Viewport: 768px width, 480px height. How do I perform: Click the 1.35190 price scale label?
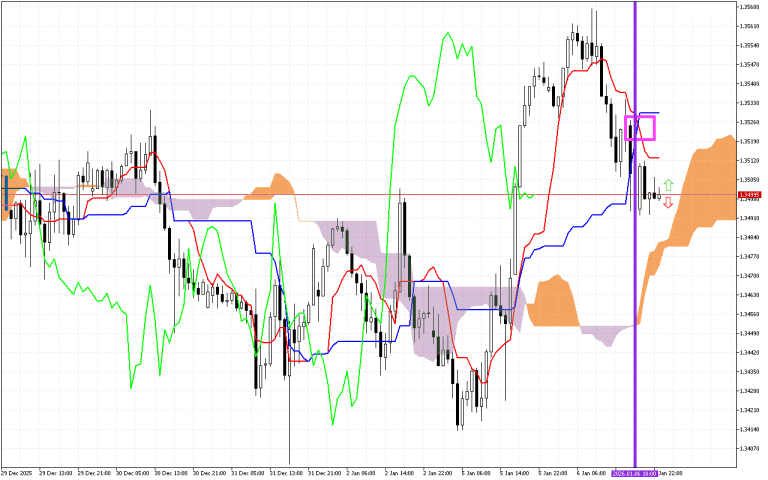pyautogui.click(x=749, y=141)
